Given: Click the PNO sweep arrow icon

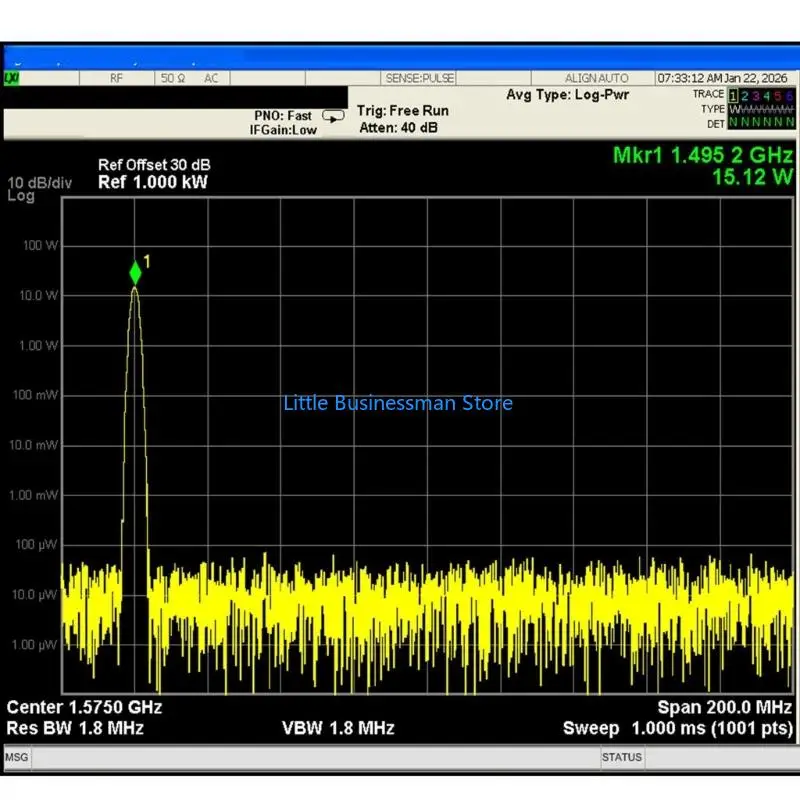Looking at the screenshot, I should click(x=333, y=117).
